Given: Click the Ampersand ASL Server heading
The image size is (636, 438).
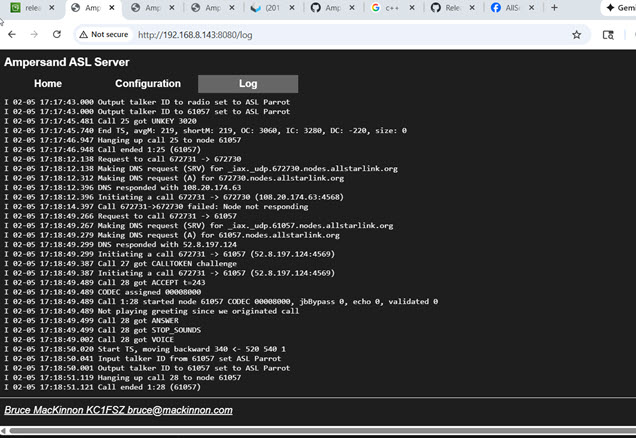Looking at the screenshot, I should click(67, 62).
